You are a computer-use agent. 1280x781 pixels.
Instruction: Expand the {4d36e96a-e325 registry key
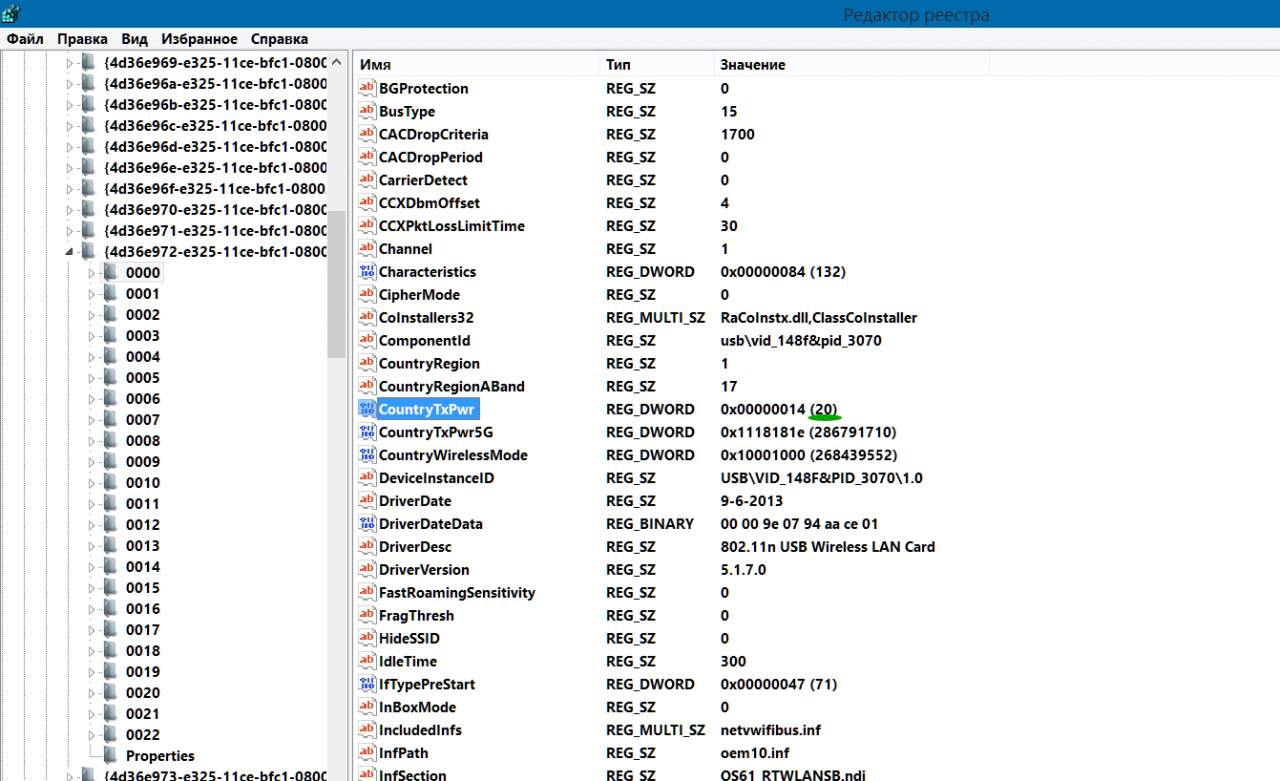click(70, 84)
